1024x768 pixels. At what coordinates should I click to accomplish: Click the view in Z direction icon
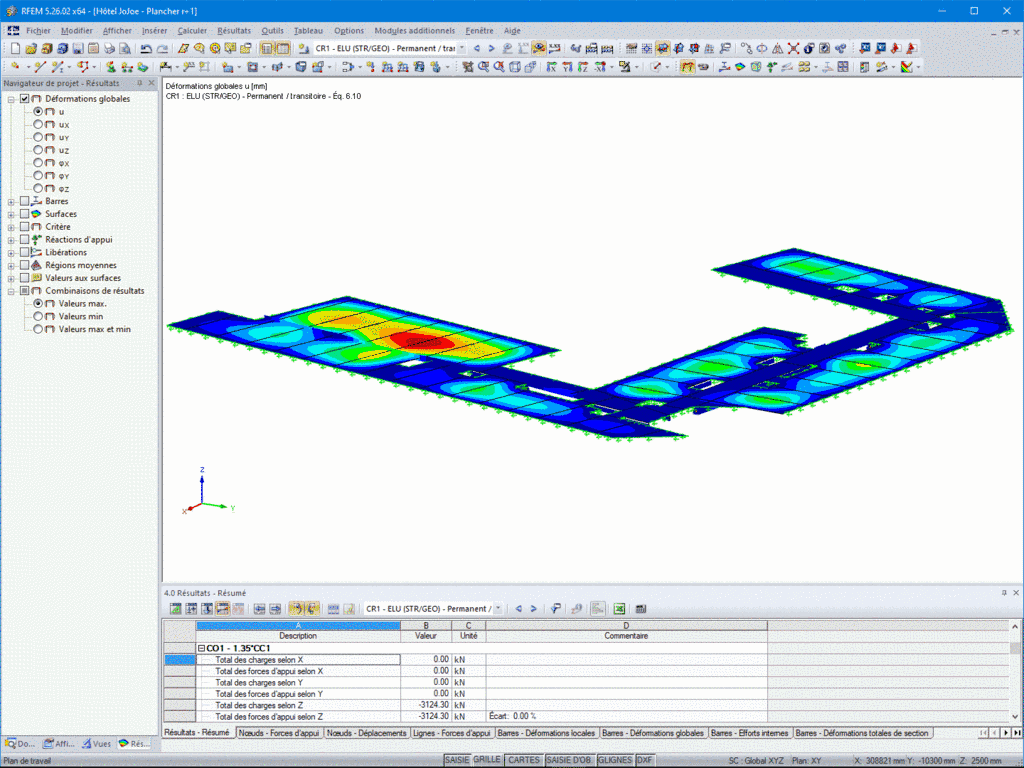[583, 67]
